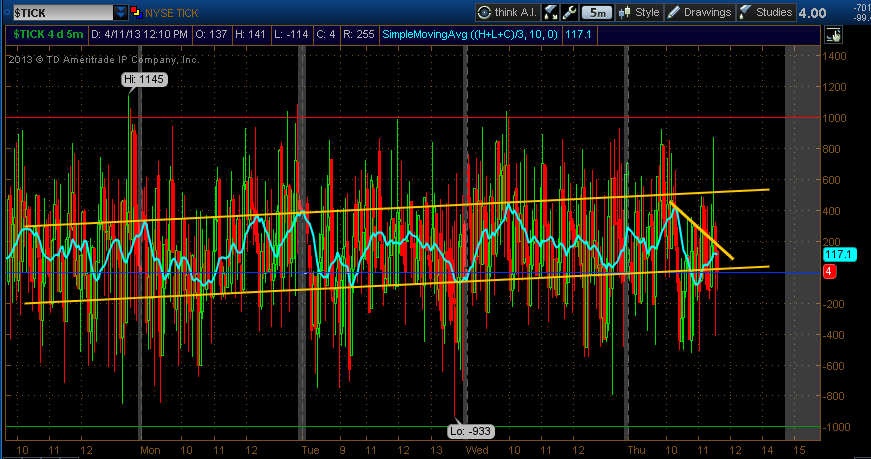The width and height of the screenshot is (871, 459).
Task: Click the 4.00 value at the toolbar right
Action: (x=812, y=13)
